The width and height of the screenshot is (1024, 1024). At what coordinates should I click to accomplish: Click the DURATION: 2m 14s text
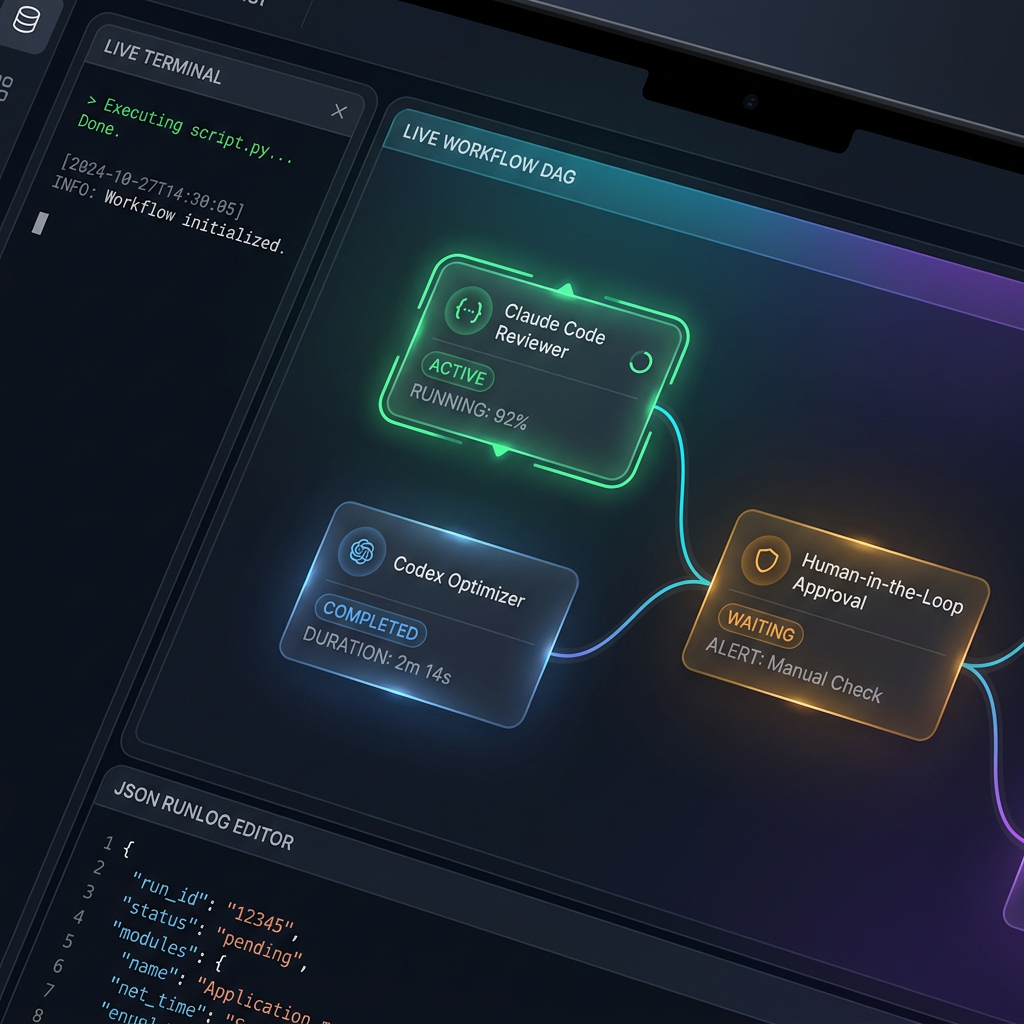point(377,655)
